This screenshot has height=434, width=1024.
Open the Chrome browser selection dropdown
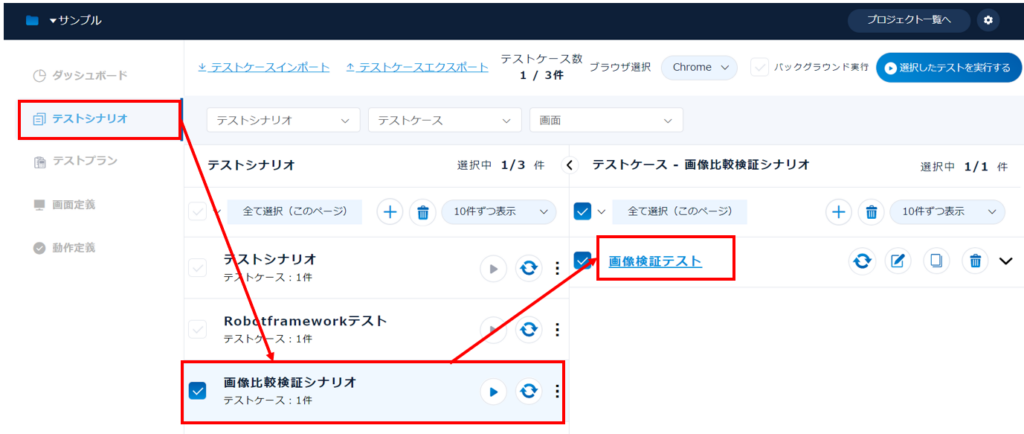(x=698, y=67)
